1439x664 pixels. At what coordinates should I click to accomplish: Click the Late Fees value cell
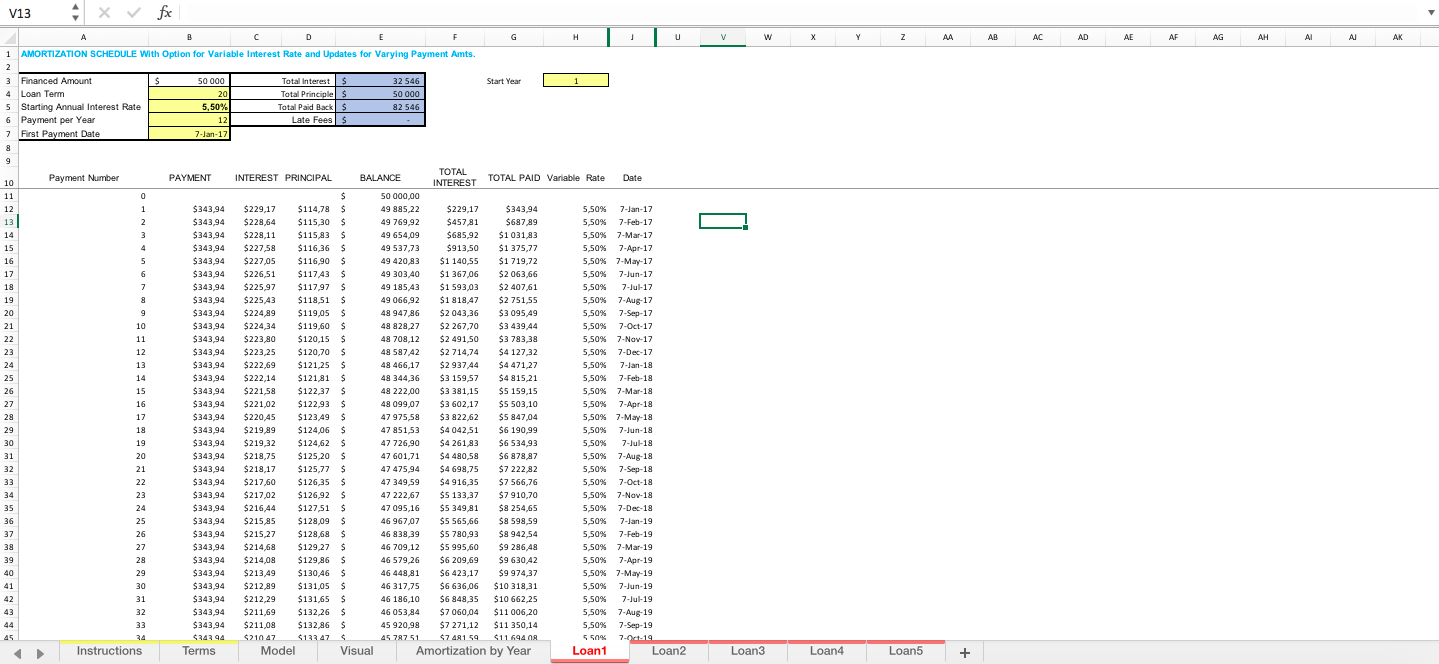point(380,119)
